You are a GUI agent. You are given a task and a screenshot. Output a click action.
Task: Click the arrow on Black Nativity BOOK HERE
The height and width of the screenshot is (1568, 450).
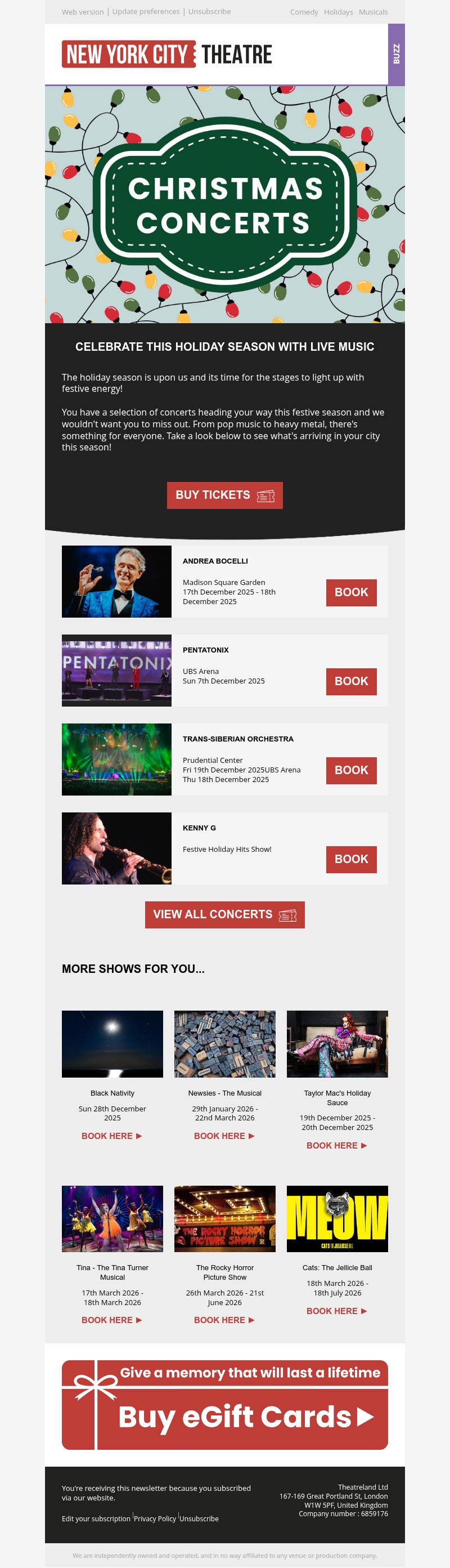coord(138,1136)
